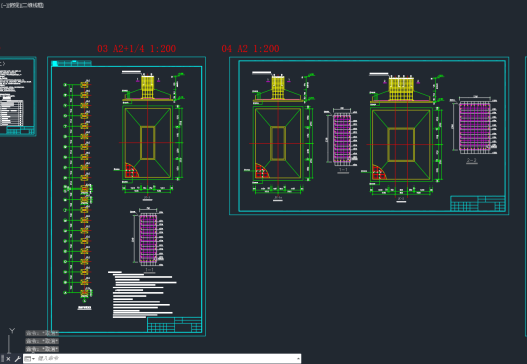
Task: Open recent commands dropdown in command line
Action: (30, 359)
